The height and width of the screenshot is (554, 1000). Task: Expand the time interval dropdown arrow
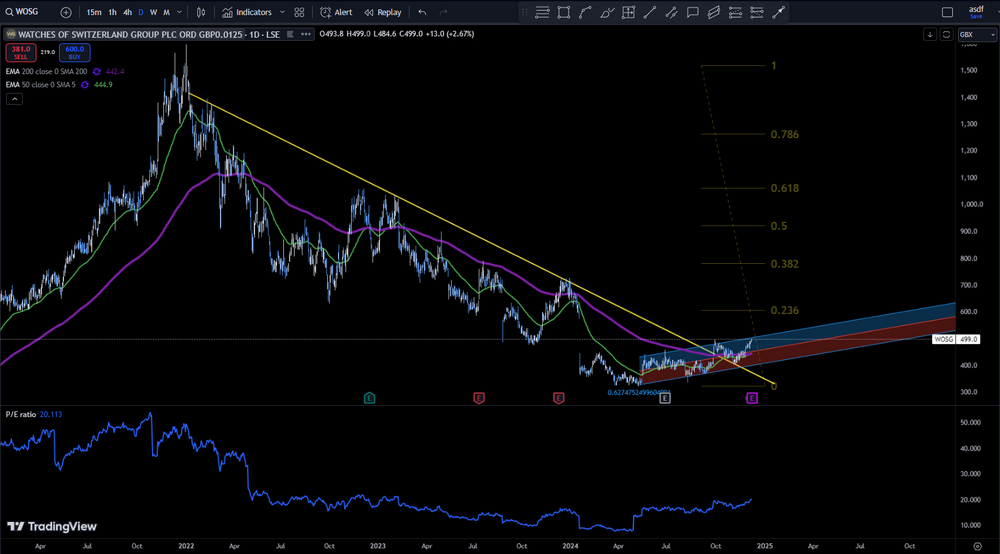tap(179, 12)
